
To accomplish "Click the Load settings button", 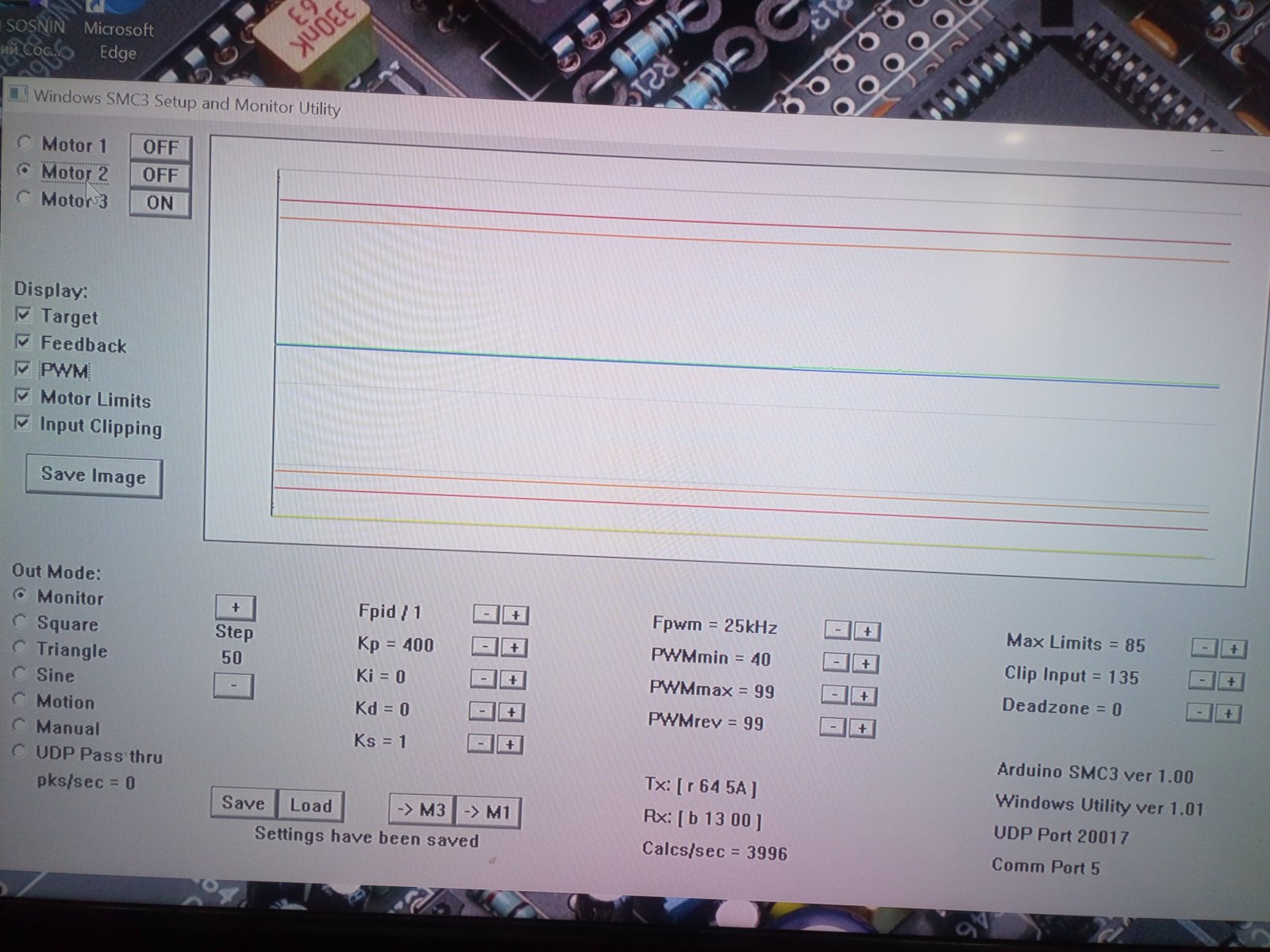I will [310, 805].
